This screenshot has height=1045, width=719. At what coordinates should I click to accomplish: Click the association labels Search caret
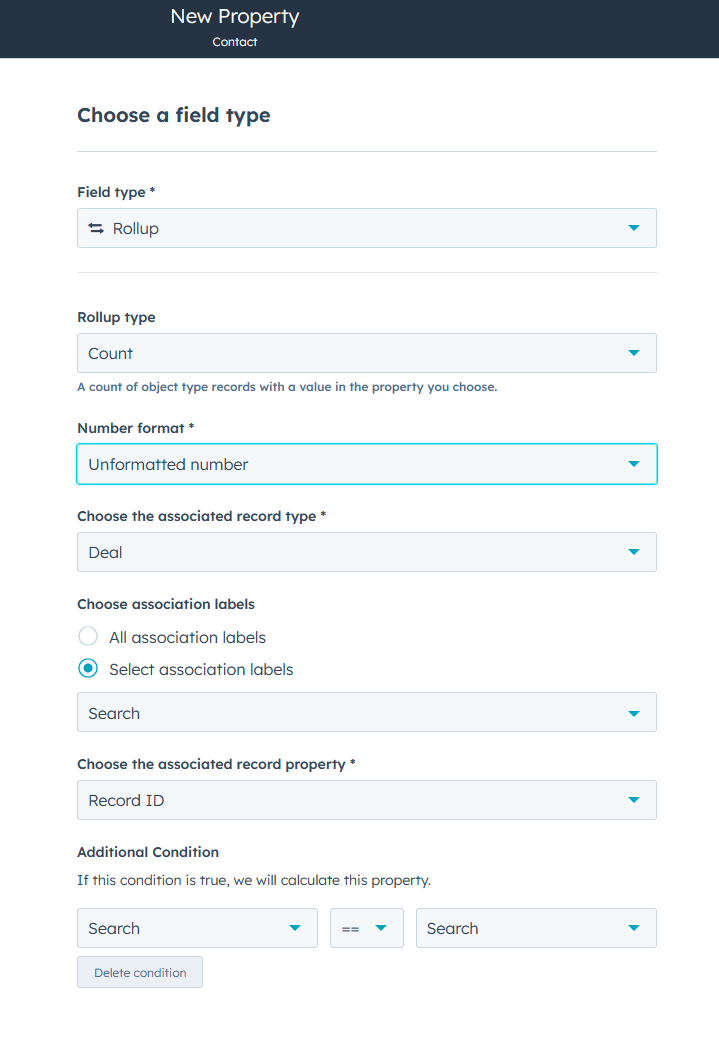click(x=634, y=711)
